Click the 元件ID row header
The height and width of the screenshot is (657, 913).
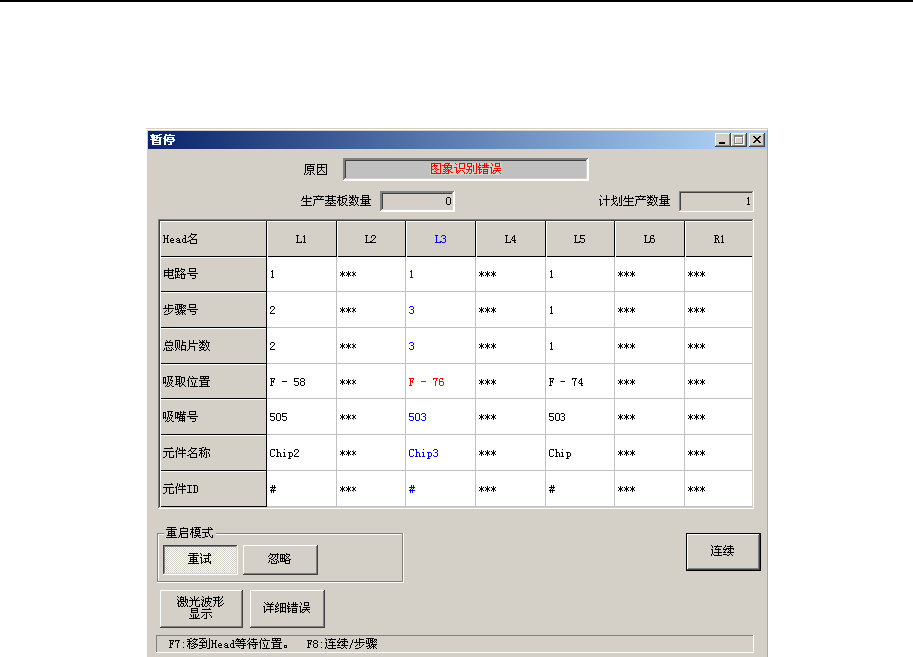click(x=213, y=489)
